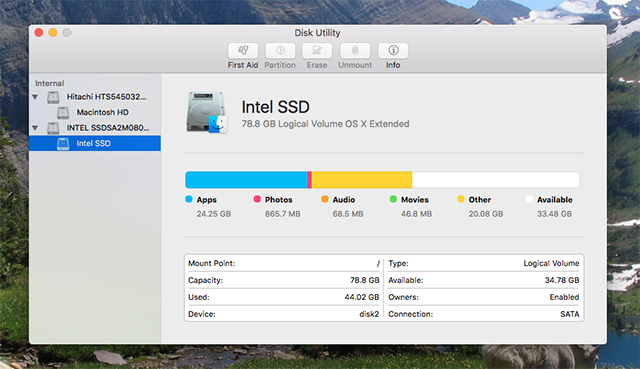Click the INTEL SSDSA2M080 drive icon

(53, 128)
